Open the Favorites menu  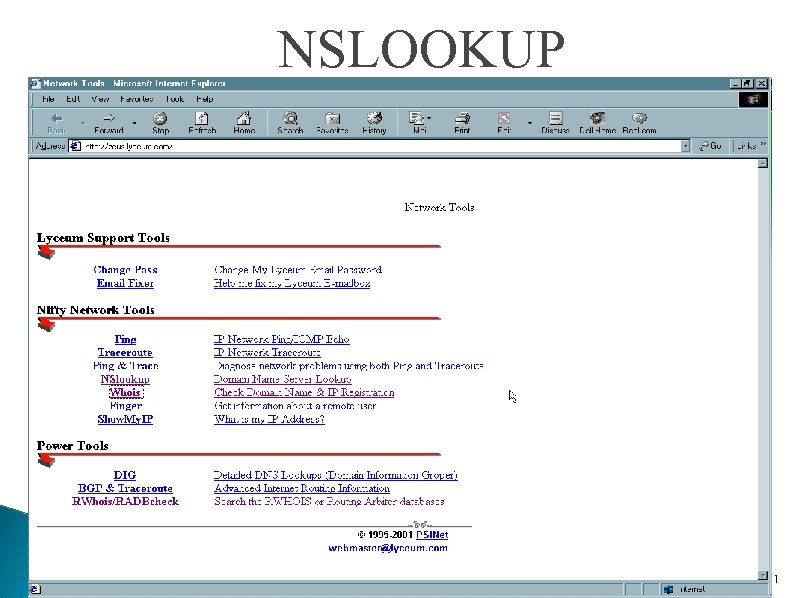coord(137,99)
